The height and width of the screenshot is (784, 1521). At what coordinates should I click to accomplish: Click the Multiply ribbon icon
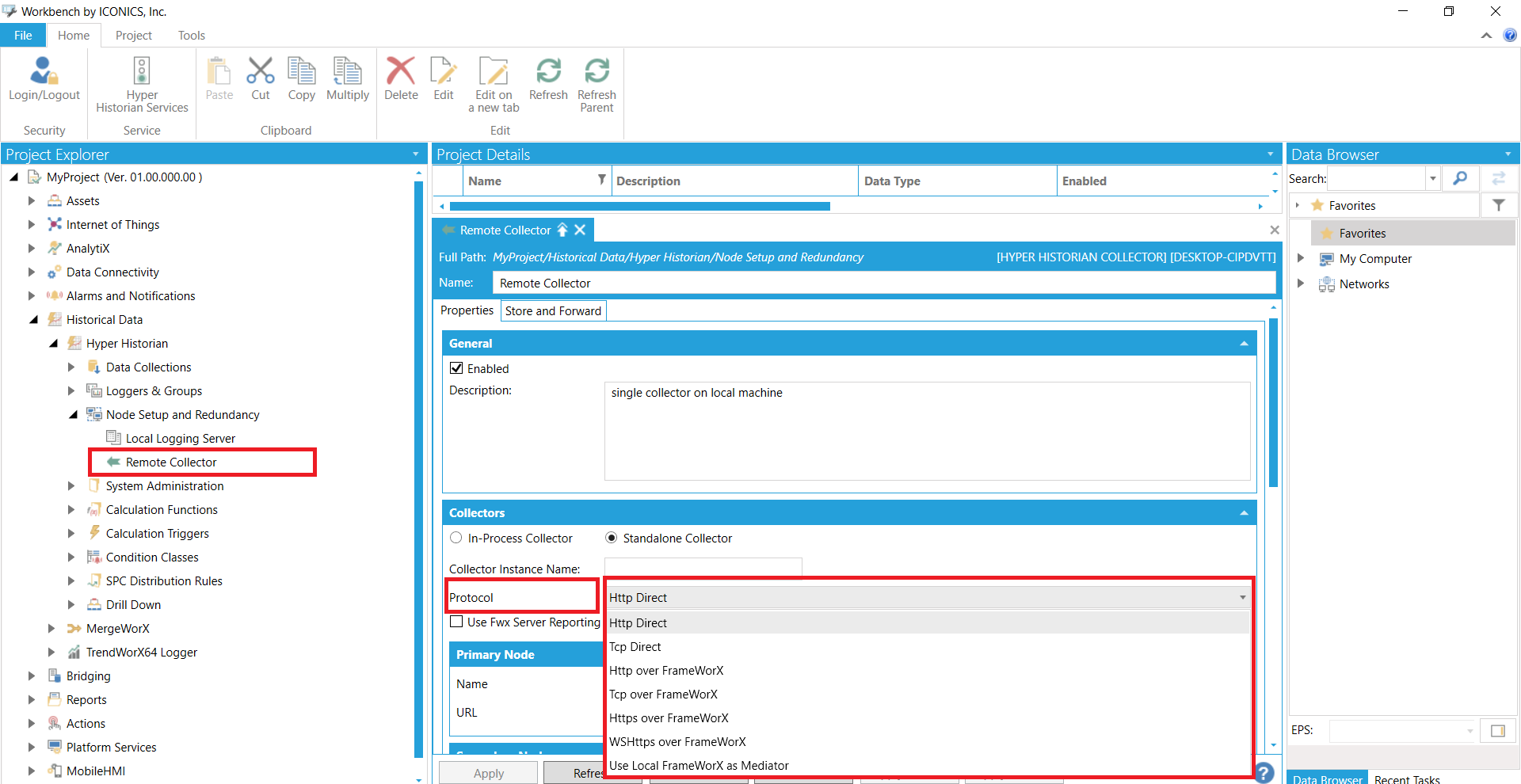coord(347,71)
